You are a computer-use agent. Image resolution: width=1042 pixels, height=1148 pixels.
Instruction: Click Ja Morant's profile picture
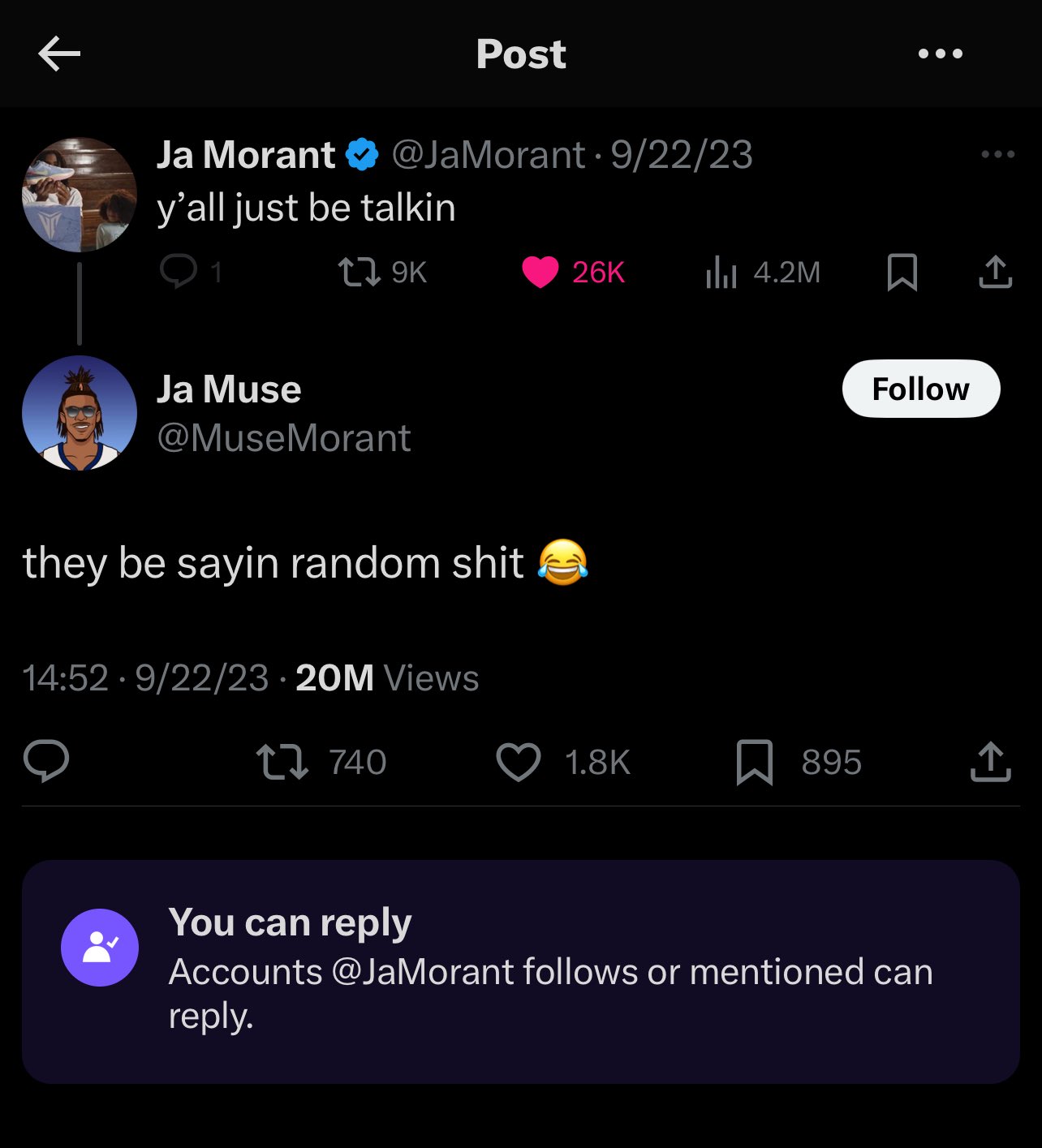click(79, 195)
